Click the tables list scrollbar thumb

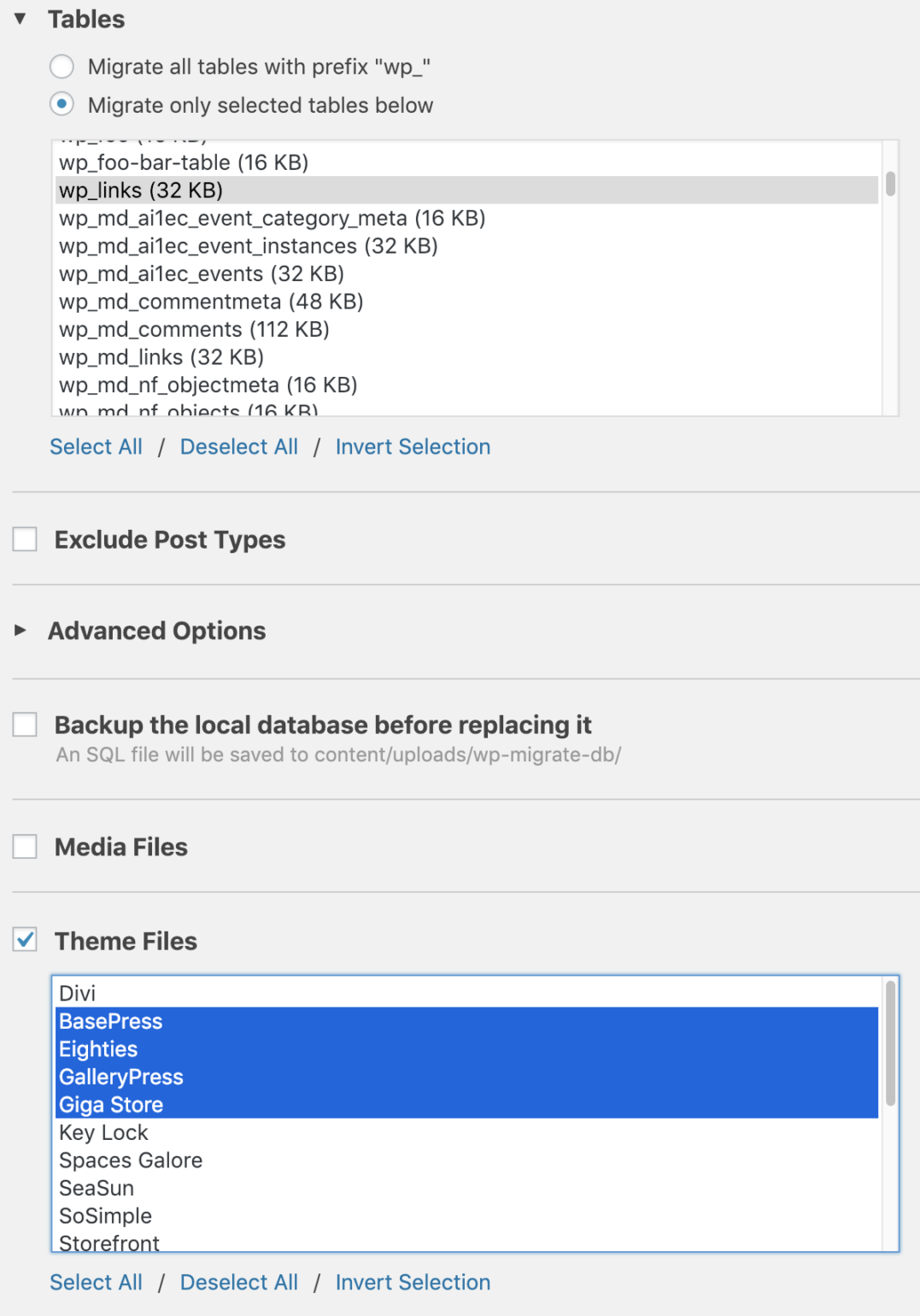pyautogui.click(x=890, y=184)
